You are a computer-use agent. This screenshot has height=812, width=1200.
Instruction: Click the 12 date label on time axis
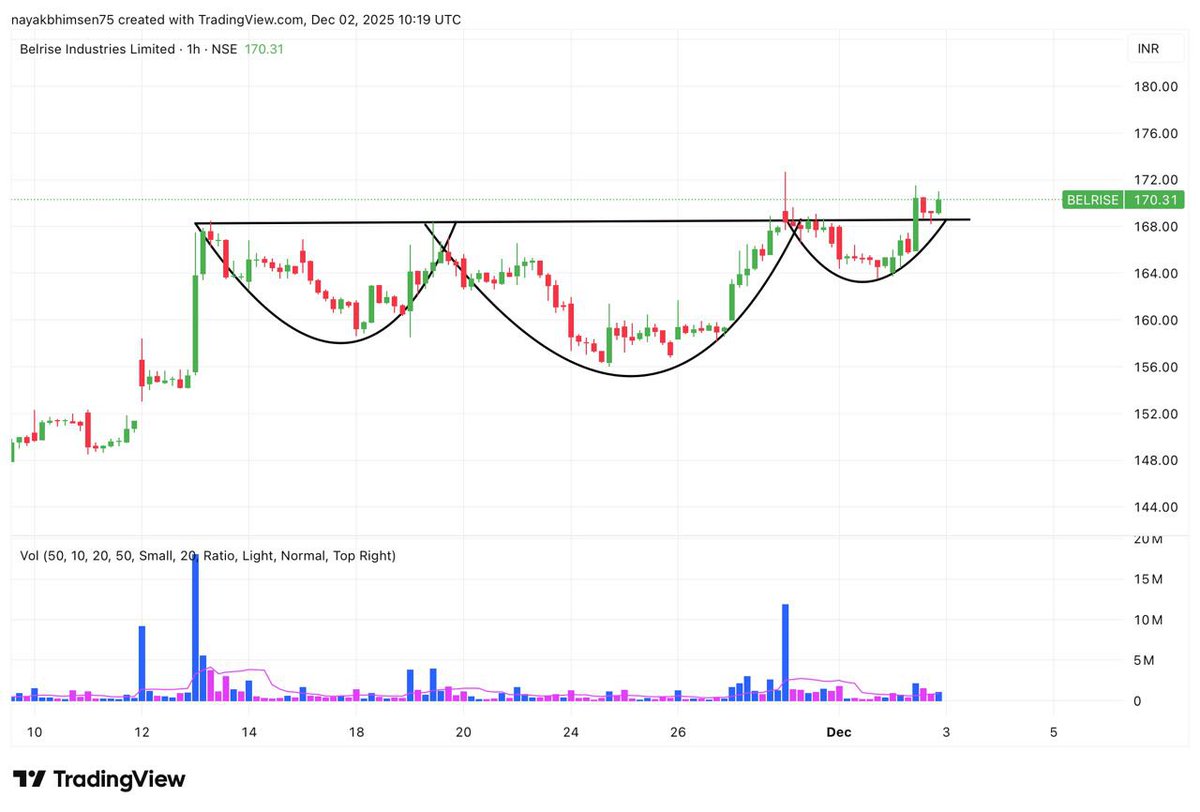click(x=142, y=732)
